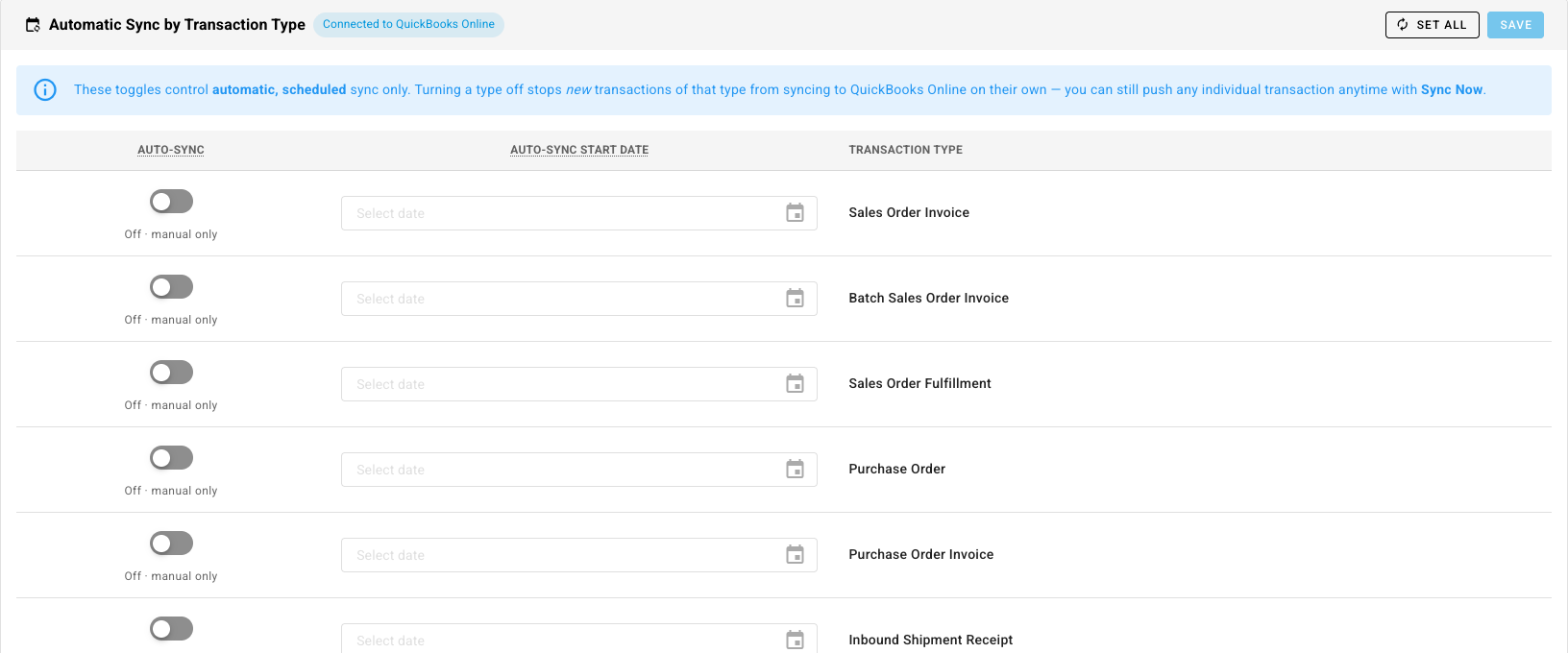Click the Batch Sales Order Invoice label
Image resolution: width=1568 pixels, height=653 pixels.
click(929, 299)
